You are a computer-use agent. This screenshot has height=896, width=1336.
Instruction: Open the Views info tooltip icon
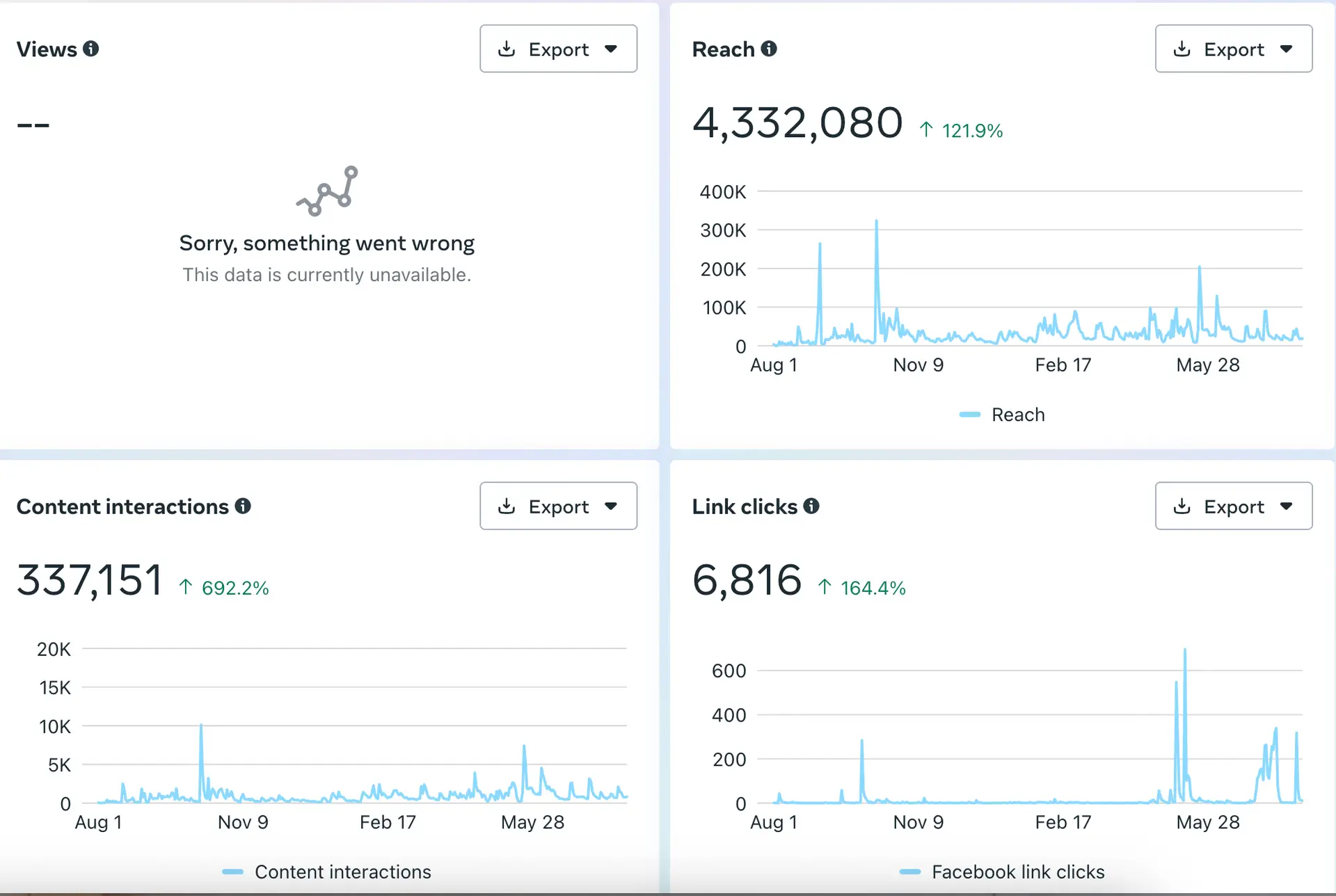(x=90, y=49)
